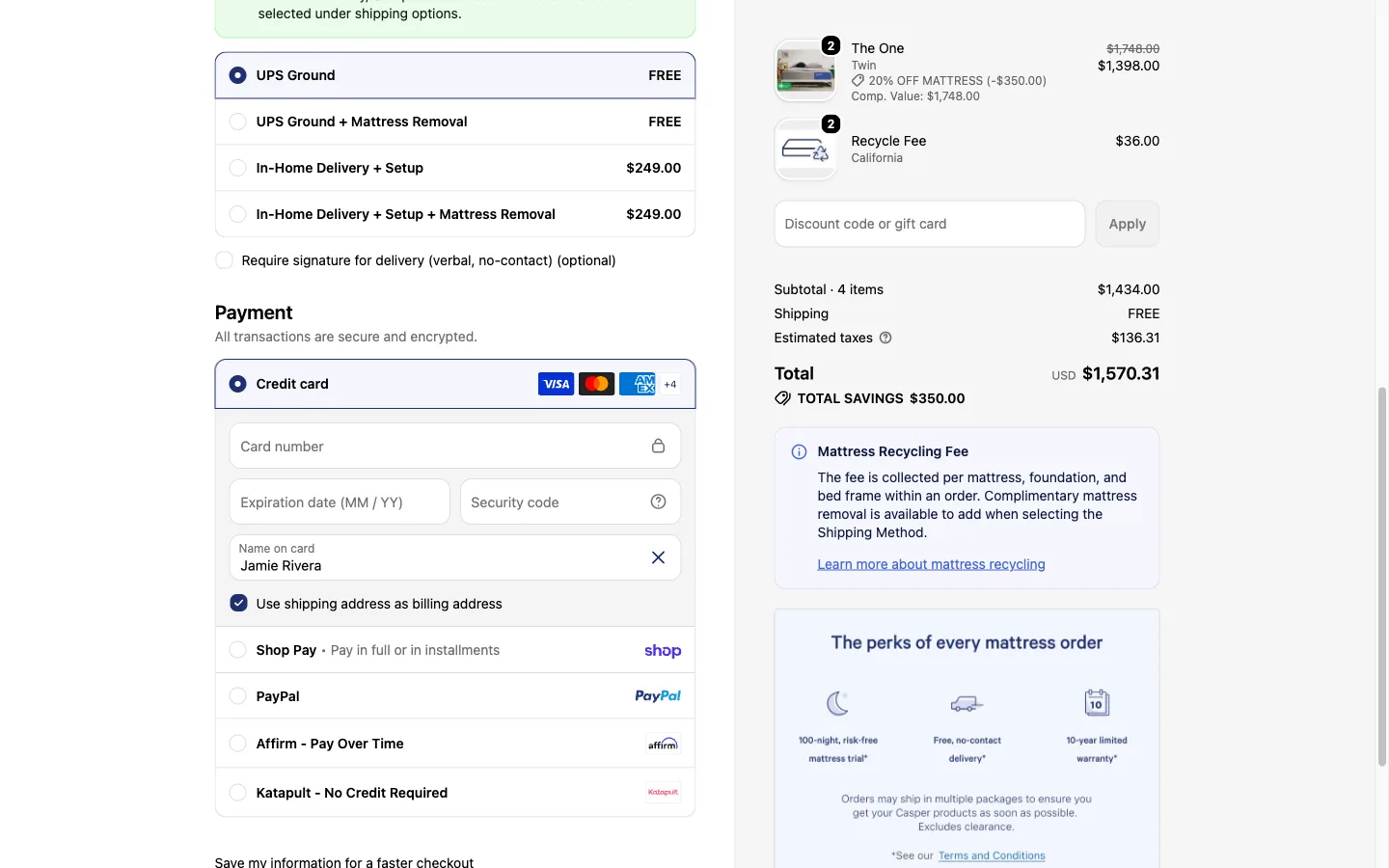Open security code help question icon
Screen dimensions: 1389x868
[658, 502]
